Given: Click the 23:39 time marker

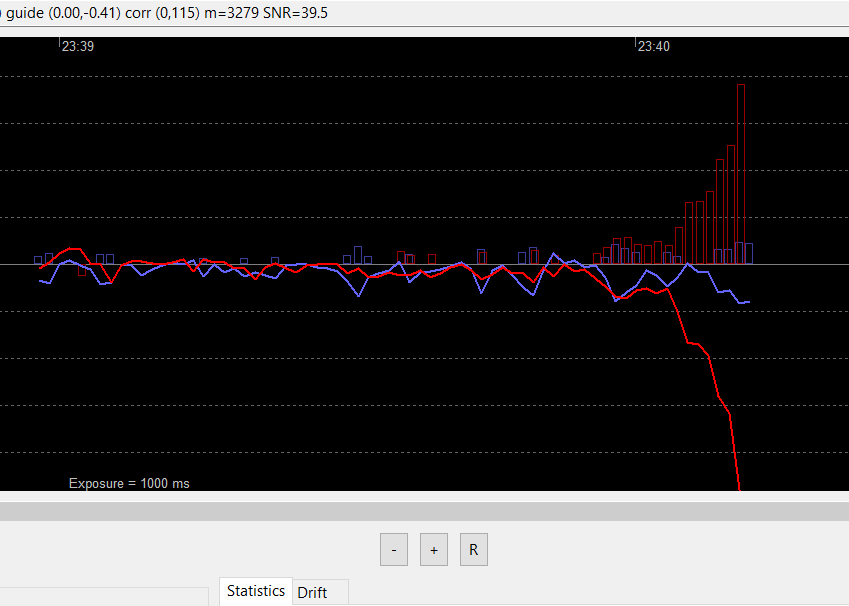Looking at the screenshot, I should pyautogui.click(x=77, y=47).
